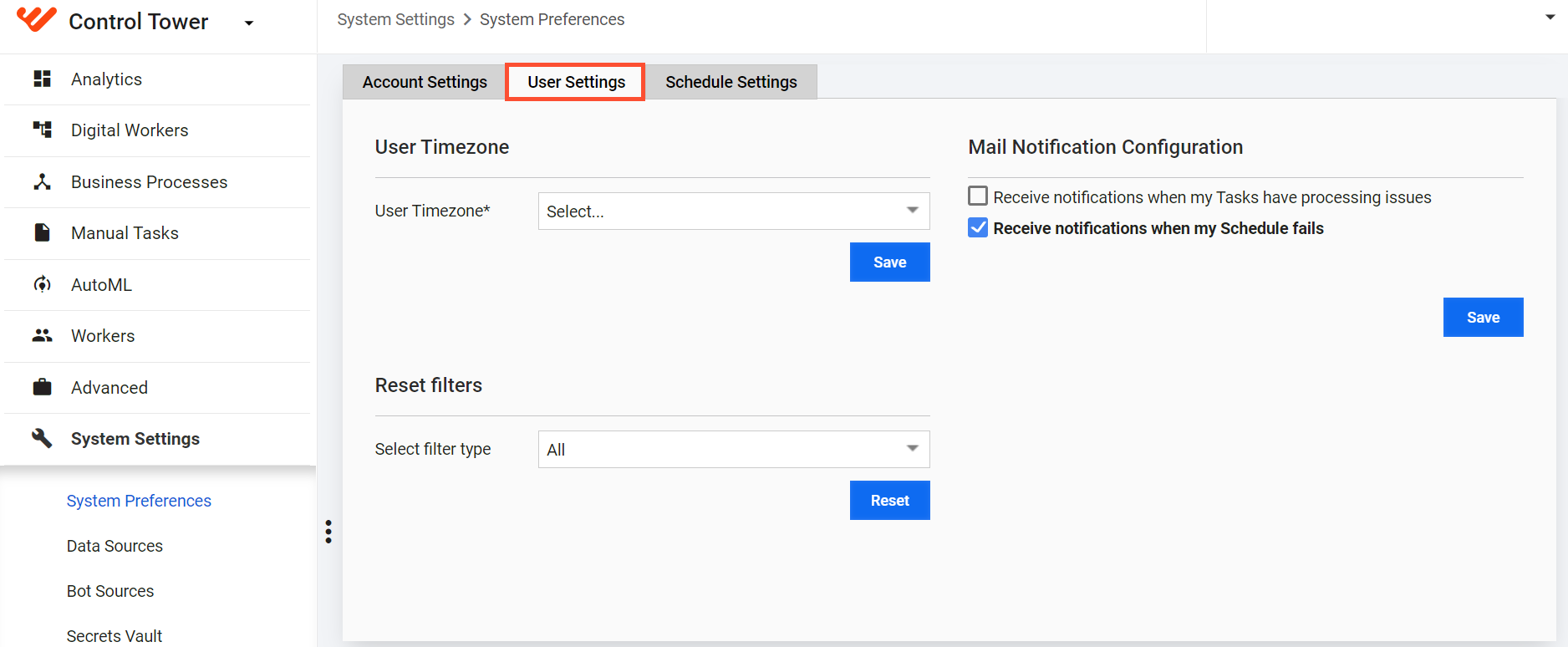Open the top-right user dropdown arrow
Image resolution: width=1568 pixels, height=647 pixels.
coord(1550,17)
